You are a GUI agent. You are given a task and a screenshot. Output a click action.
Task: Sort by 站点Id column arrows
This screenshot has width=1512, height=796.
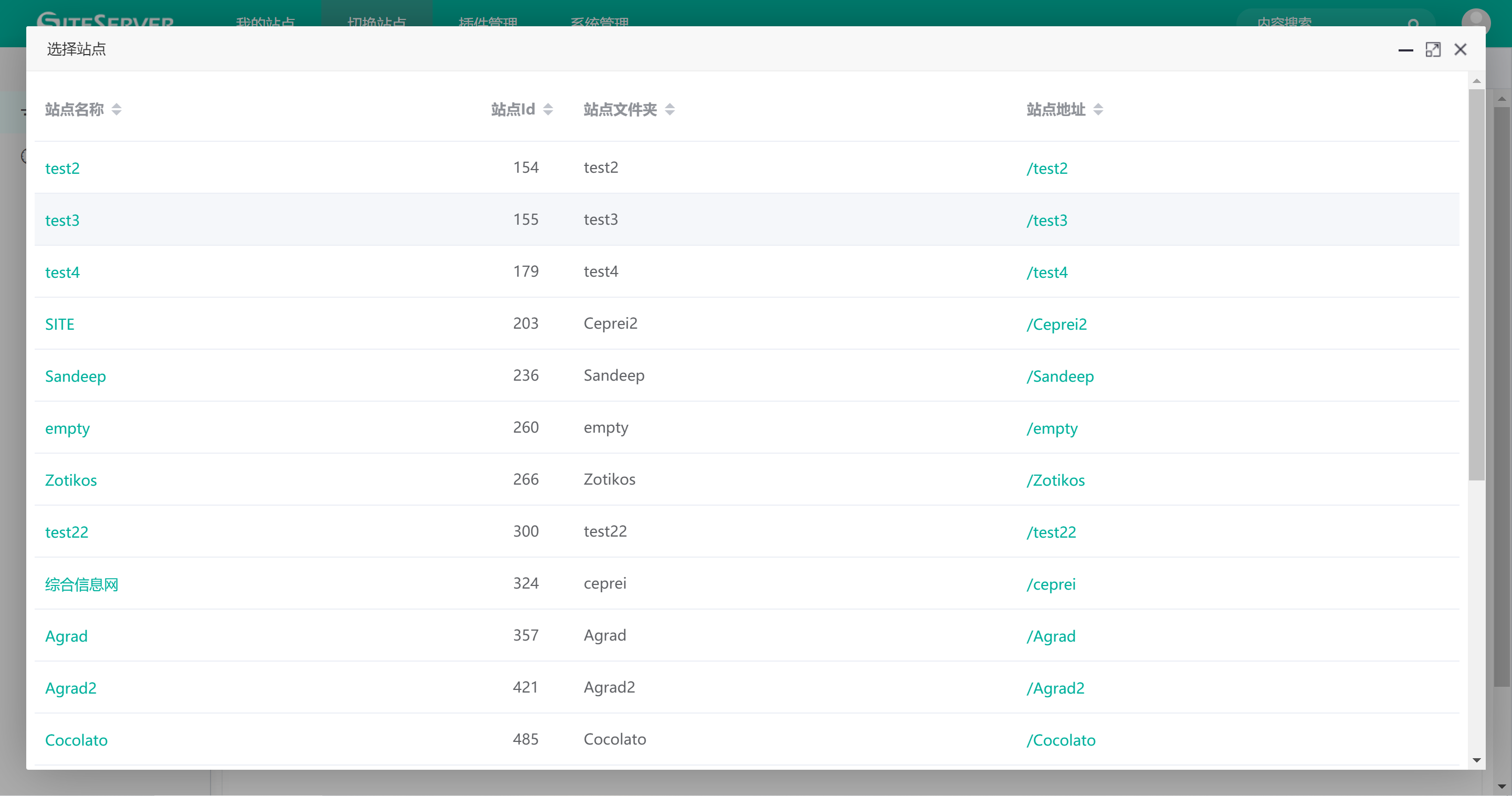pos(548,109)
